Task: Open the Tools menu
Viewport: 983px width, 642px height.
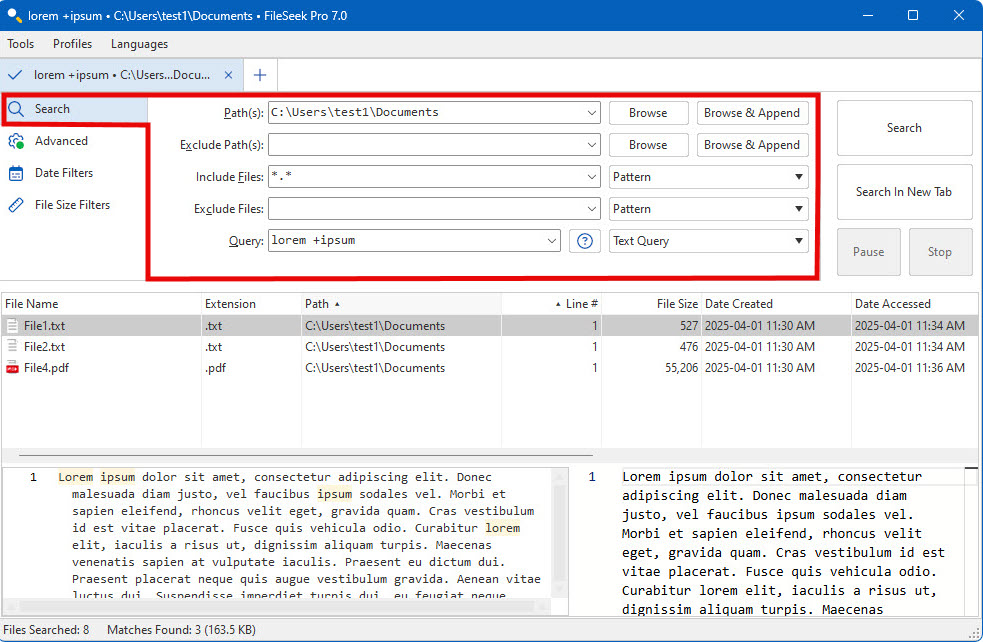Action: 21,44
